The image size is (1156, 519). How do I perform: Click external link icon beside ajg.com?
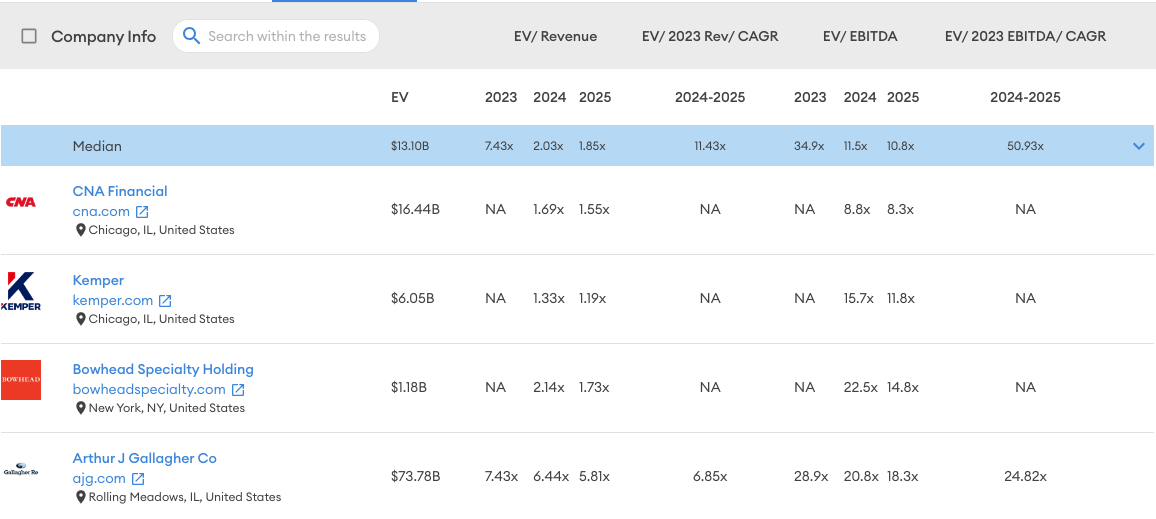click(138, 478)
